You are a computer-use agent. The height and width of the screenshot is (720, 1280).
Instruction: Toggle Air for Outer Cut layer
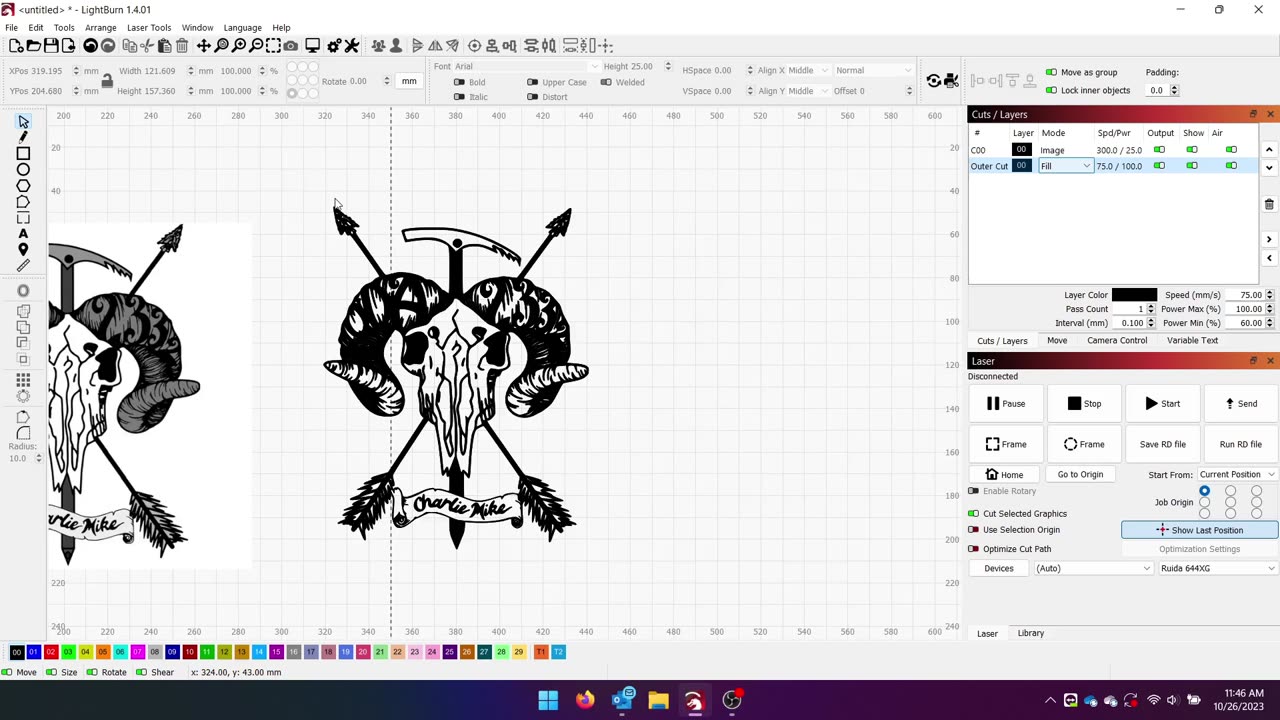tap(1231, 166)
